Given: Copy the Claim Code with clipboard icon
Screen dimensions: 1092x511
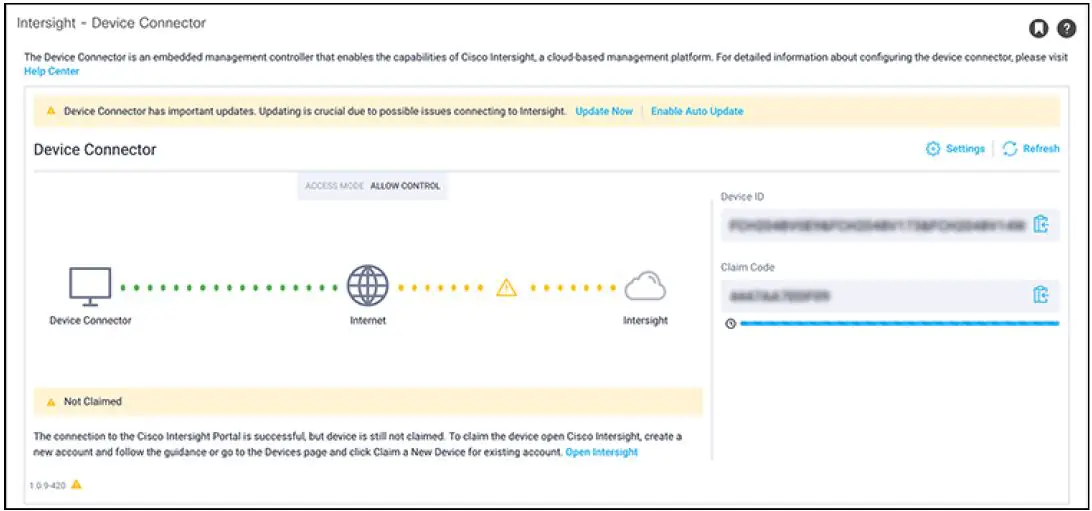Looking at the screenshot, I should click(x=1040, y=295).
